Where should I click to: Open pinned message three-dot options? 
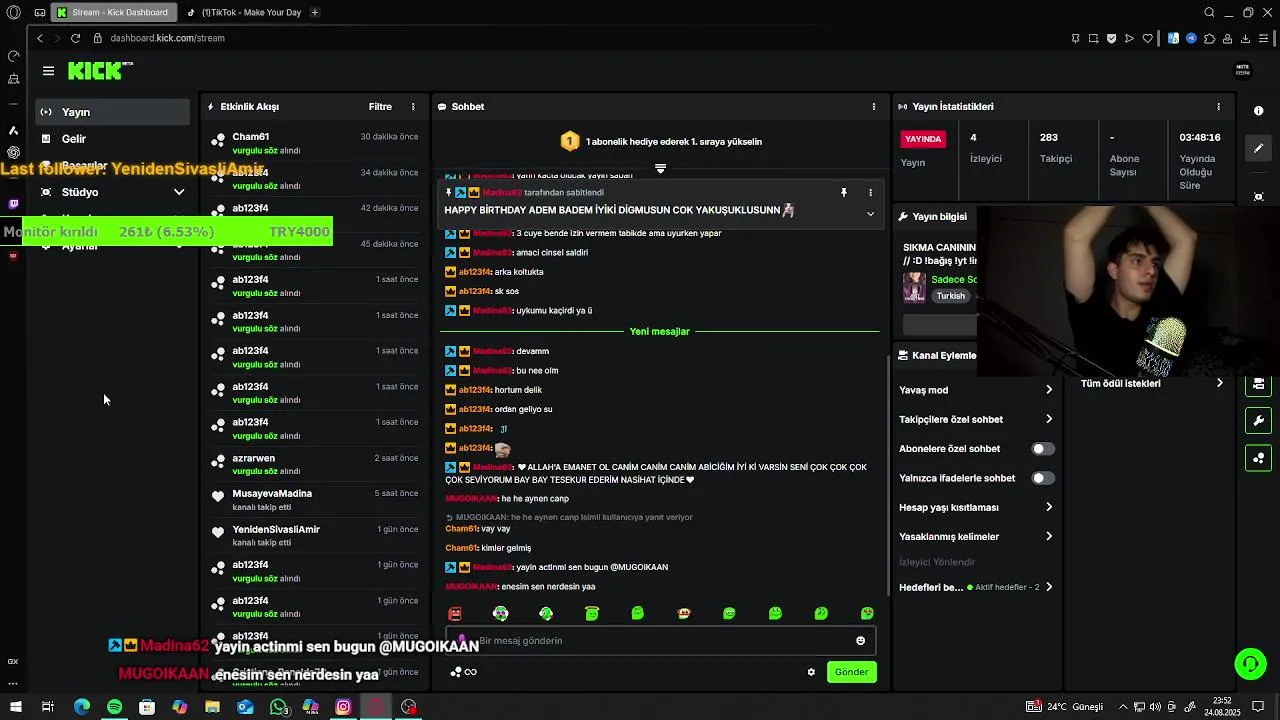click(870, 192)
